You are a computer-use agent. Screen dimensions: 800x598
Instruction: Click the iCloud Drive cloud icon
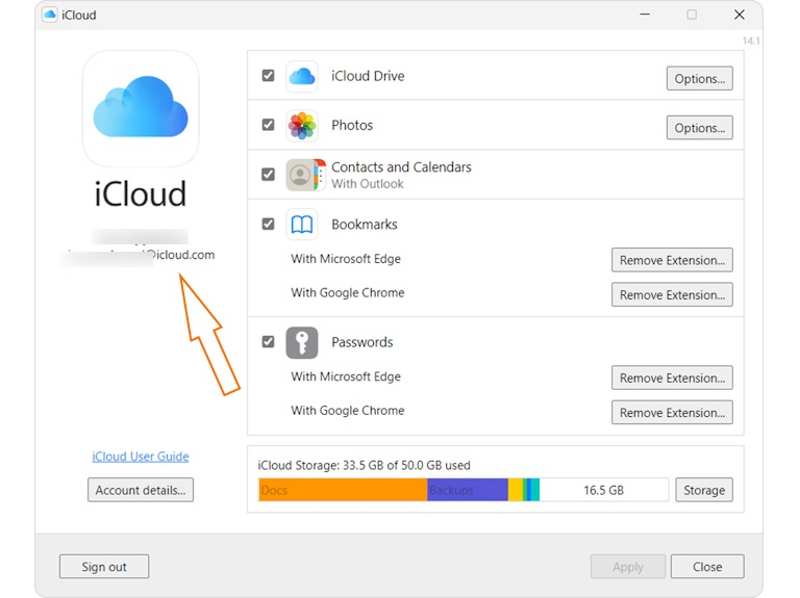(302, 77)
